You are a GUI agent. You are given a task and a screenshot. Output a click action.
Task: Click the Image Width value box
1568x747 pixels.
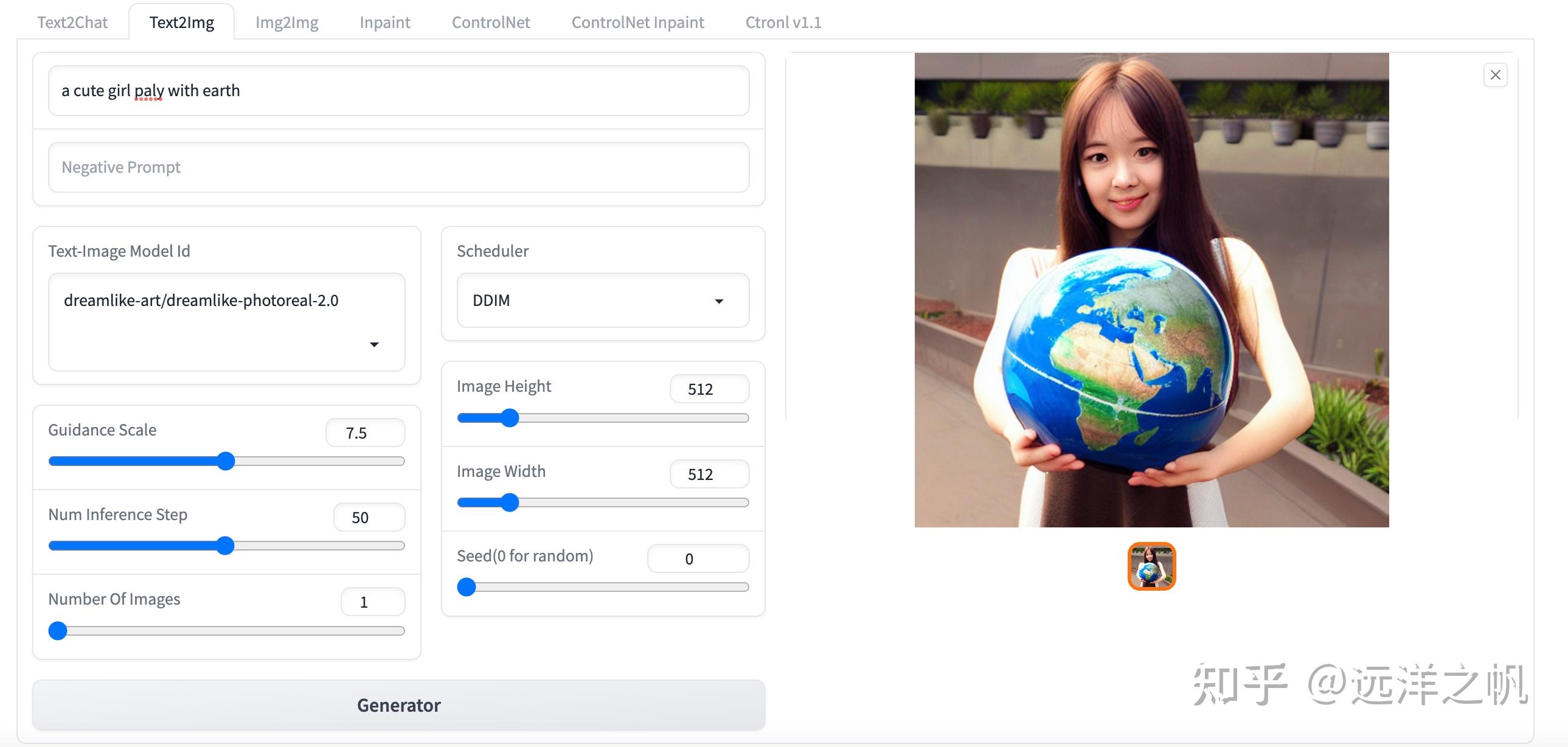pyautogui.click(x=709, y=474)
